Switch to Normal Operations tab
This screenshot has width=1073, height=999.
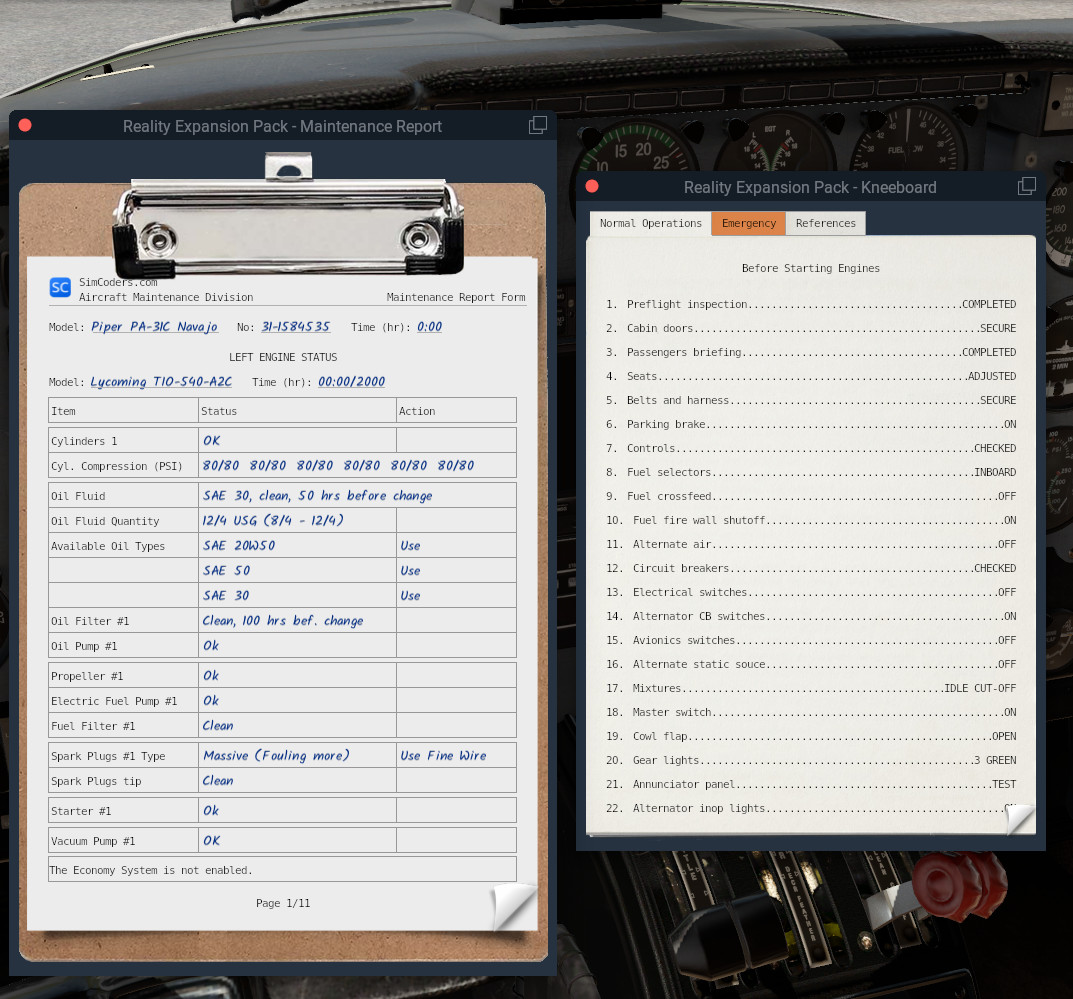click(x=651, y=223)
